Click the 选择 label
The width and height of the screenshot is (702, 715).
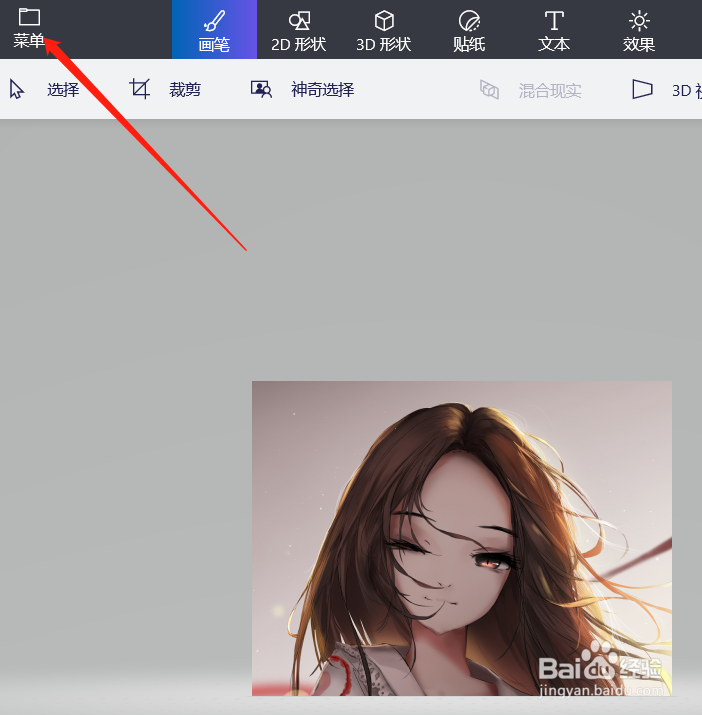click(63, 89)
